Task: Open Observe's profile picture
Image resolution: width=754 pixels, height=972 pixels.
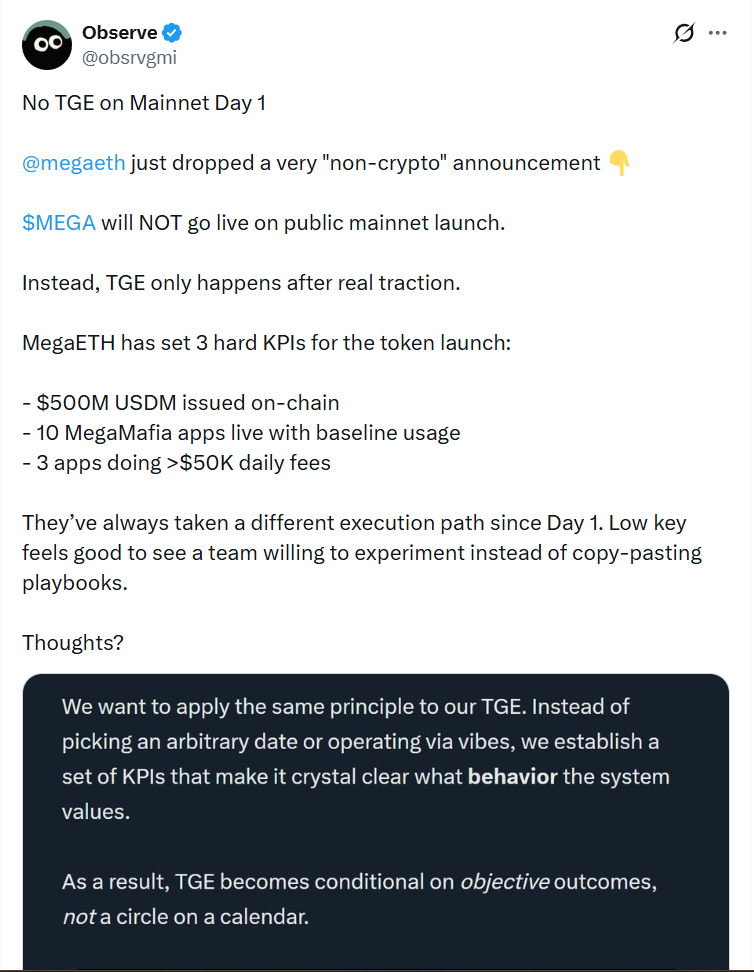Action: point(46,45)
